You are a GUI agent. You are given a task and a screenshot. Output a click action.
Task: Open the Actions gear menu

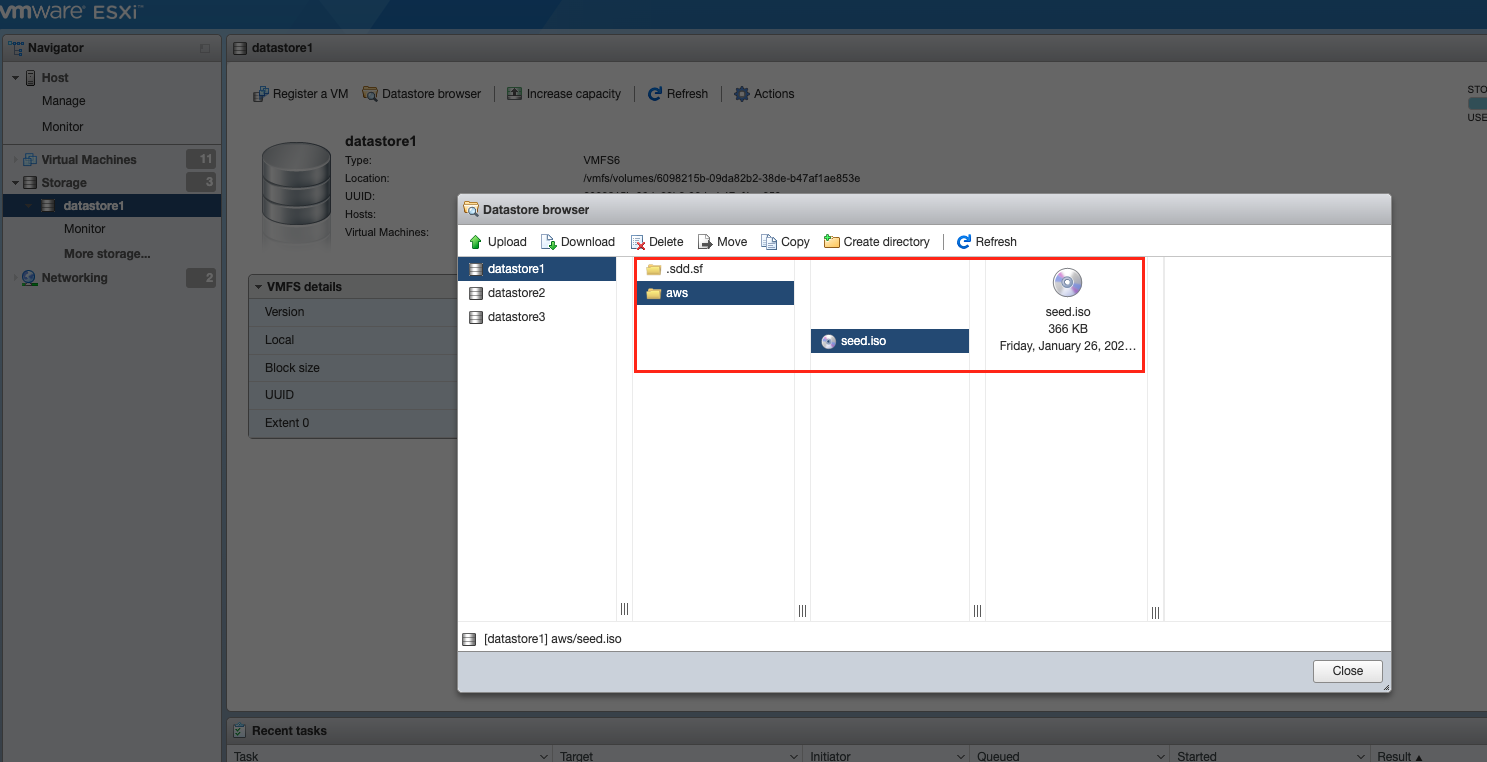(x=741, y=94)
